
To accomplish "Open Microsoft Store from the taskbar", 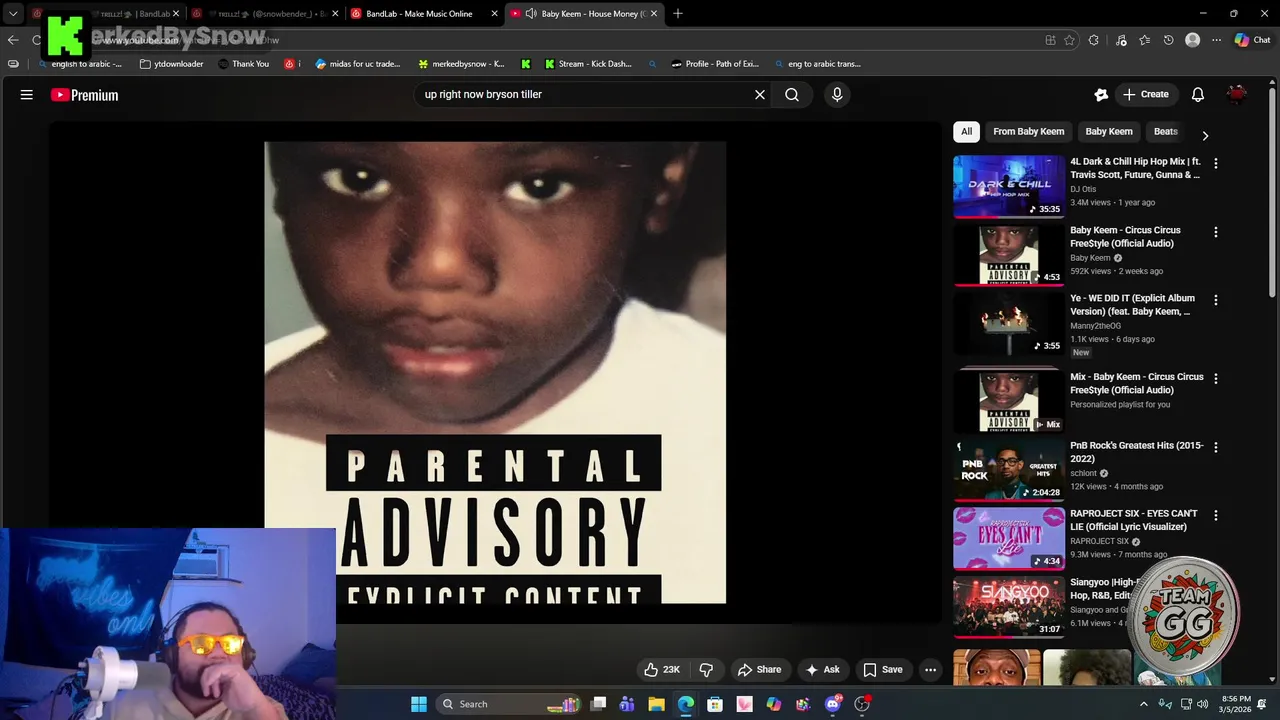I will pos(715,704).
